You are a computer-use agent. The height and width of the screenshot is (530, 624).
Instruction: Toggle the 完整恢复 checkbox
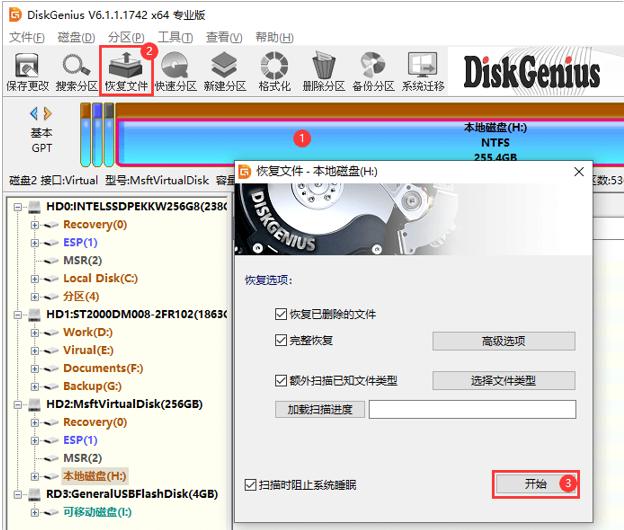[281, 341]
